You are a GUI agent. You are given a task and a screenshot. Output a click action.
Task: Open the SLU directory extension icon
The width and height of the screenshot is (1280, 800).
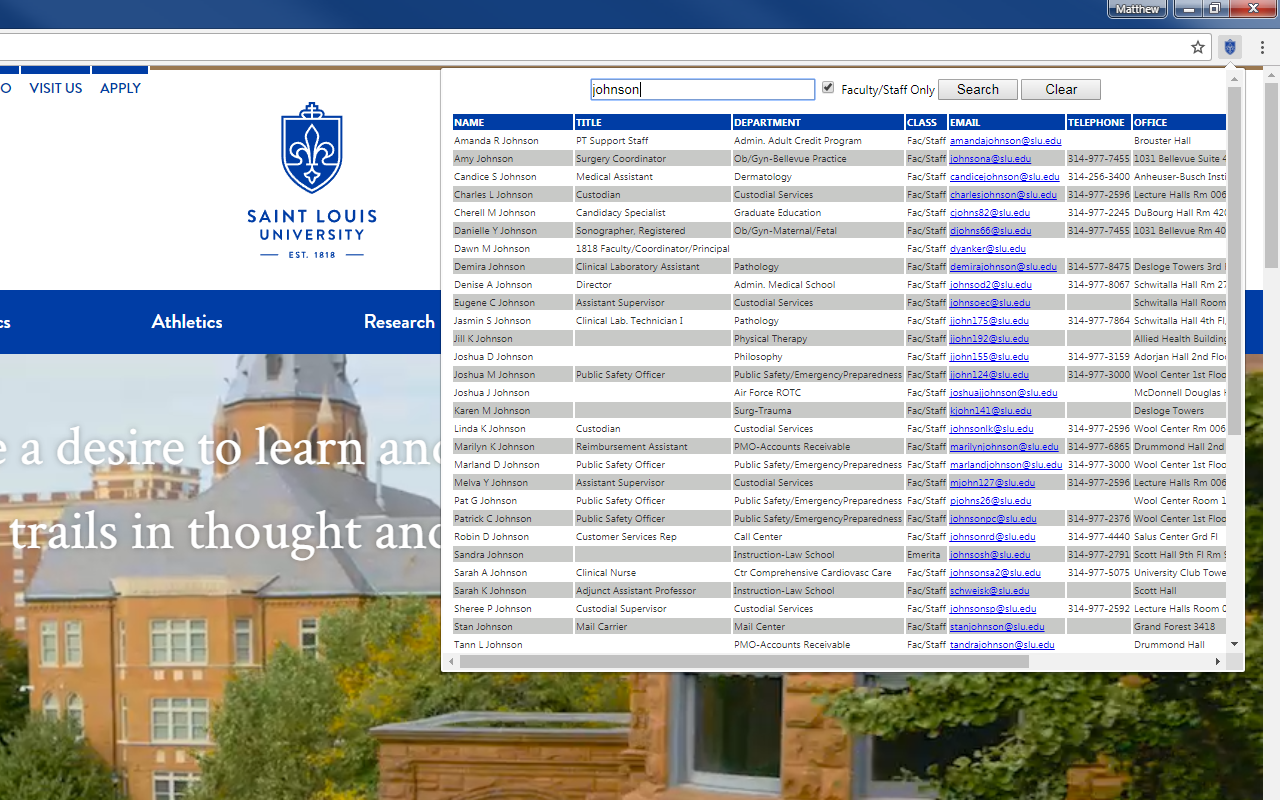1230,47
